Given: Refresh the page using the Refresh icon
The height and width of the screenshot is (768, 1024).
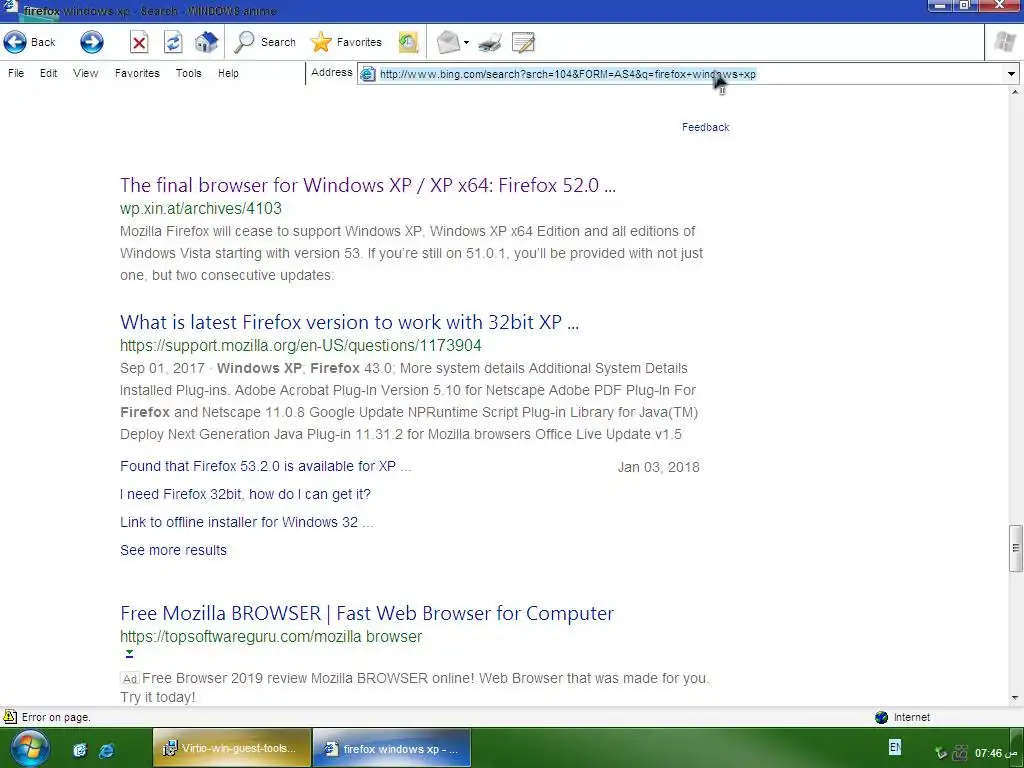Looking at the screenshot, I should tap(172, 42).
